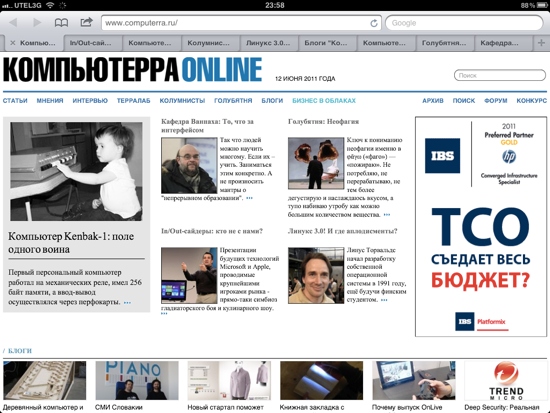Viewport: 550px width, 413px height.
Task: Tap the Safari back arrow
Action: click(14, 23)
